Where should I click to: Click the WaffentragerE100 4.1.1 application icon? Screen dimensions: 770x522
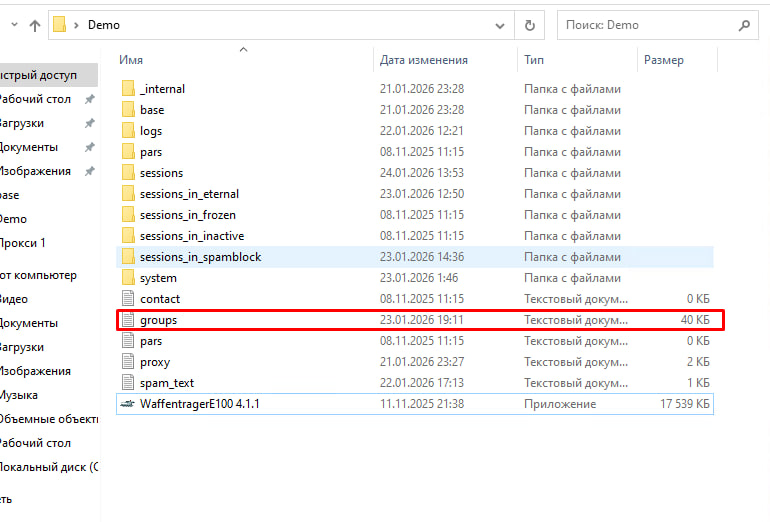coord(127,404)
